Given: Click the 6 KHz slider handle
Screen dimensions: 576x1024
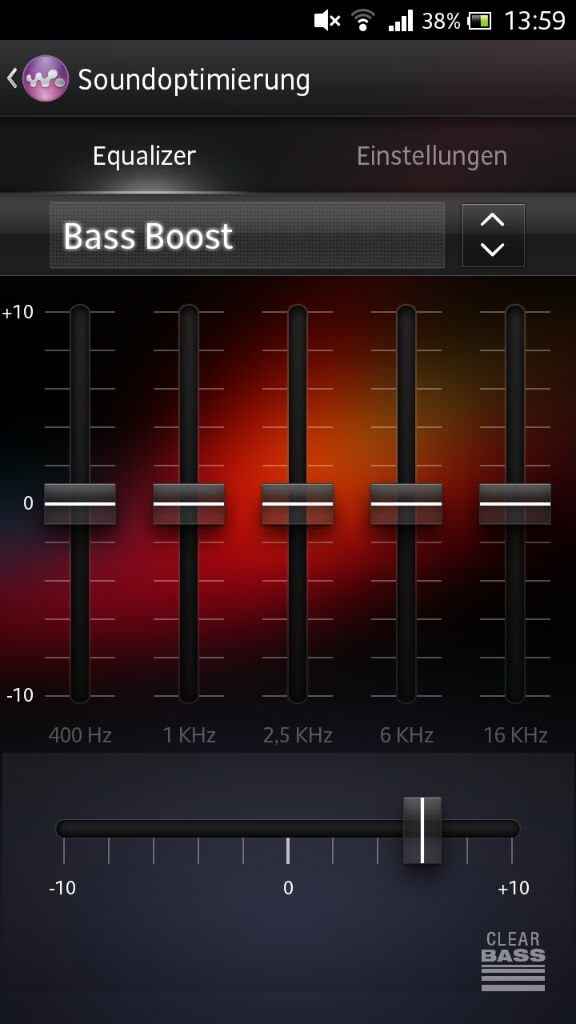Looking at the screenshot, I should (x=406, y=504).
